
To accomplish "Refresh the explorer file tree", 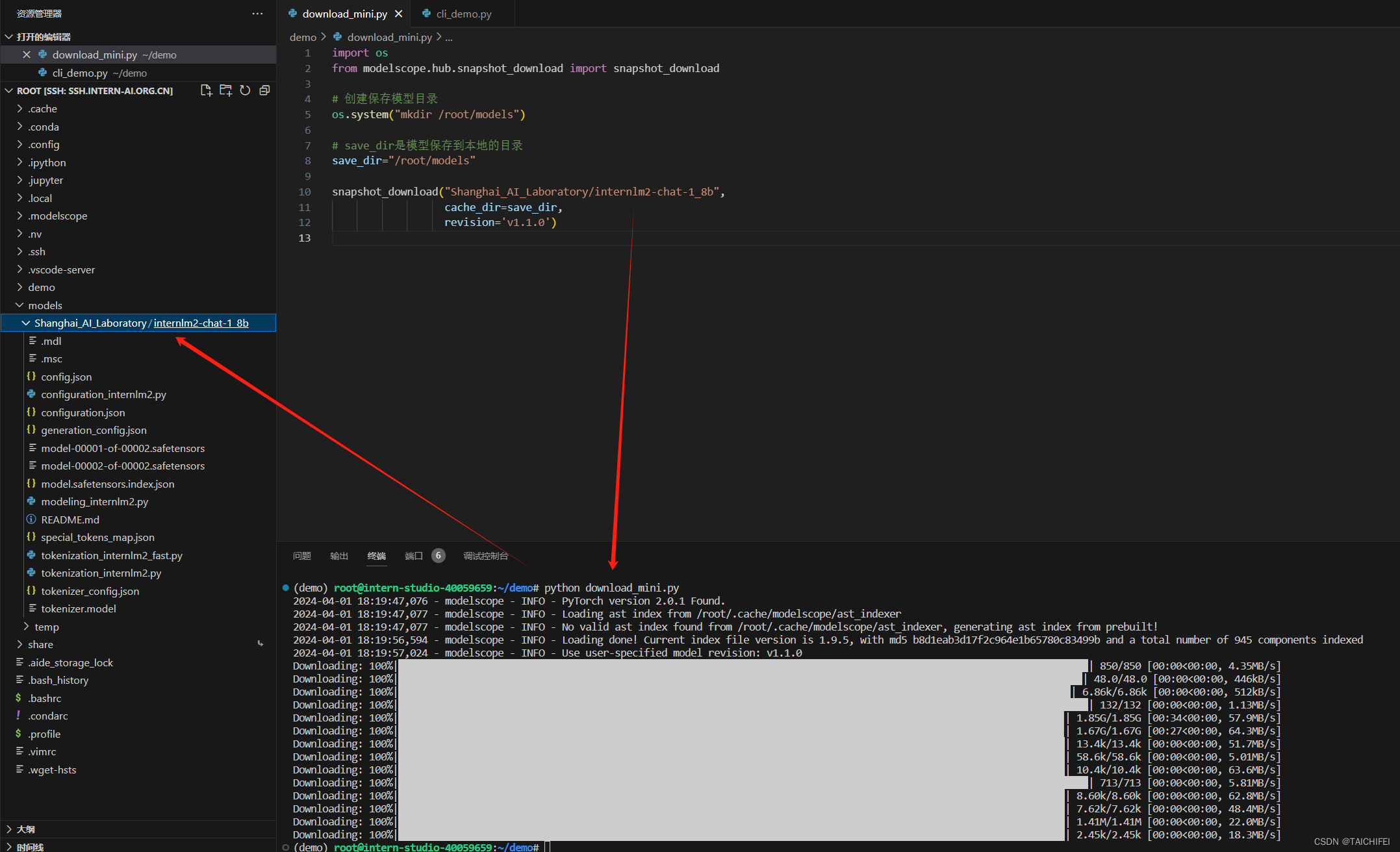I will coord(245,90).
